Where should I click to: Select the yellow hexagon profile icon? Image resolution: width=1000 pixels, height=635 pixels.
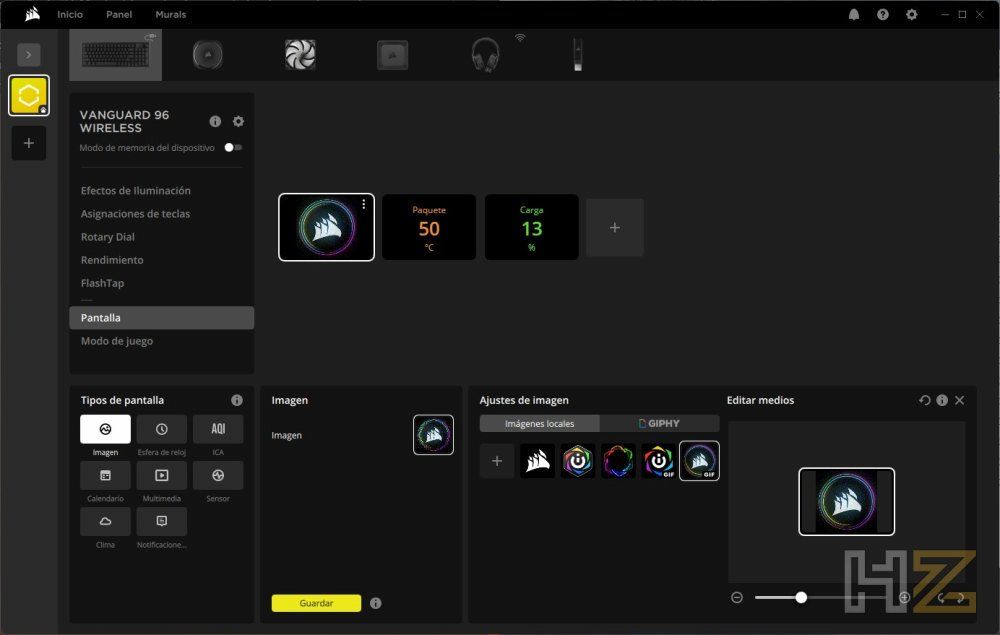29,96
